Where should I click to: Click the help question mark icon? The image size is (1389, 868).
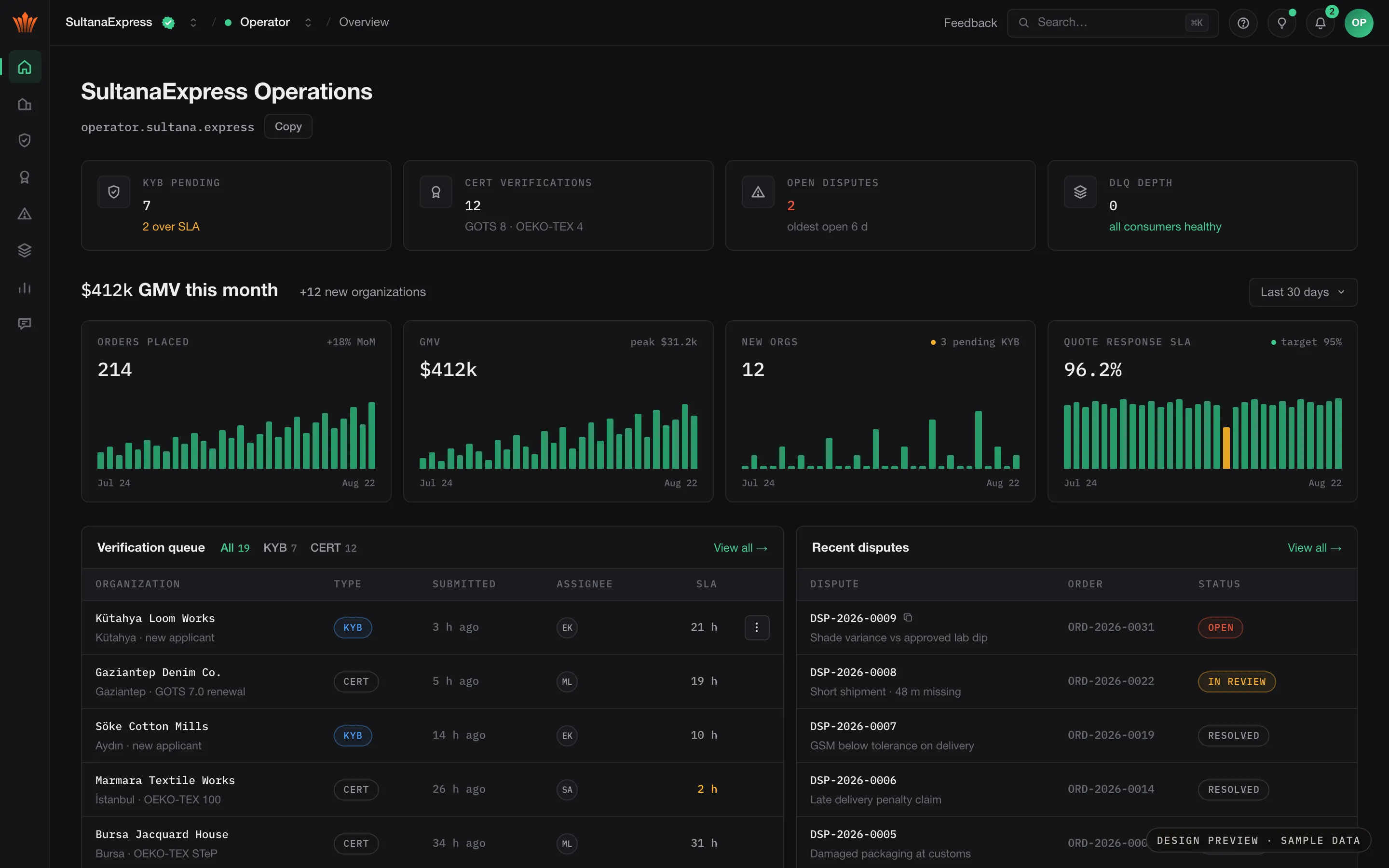pyautogui.click(x=1243, y=23)
